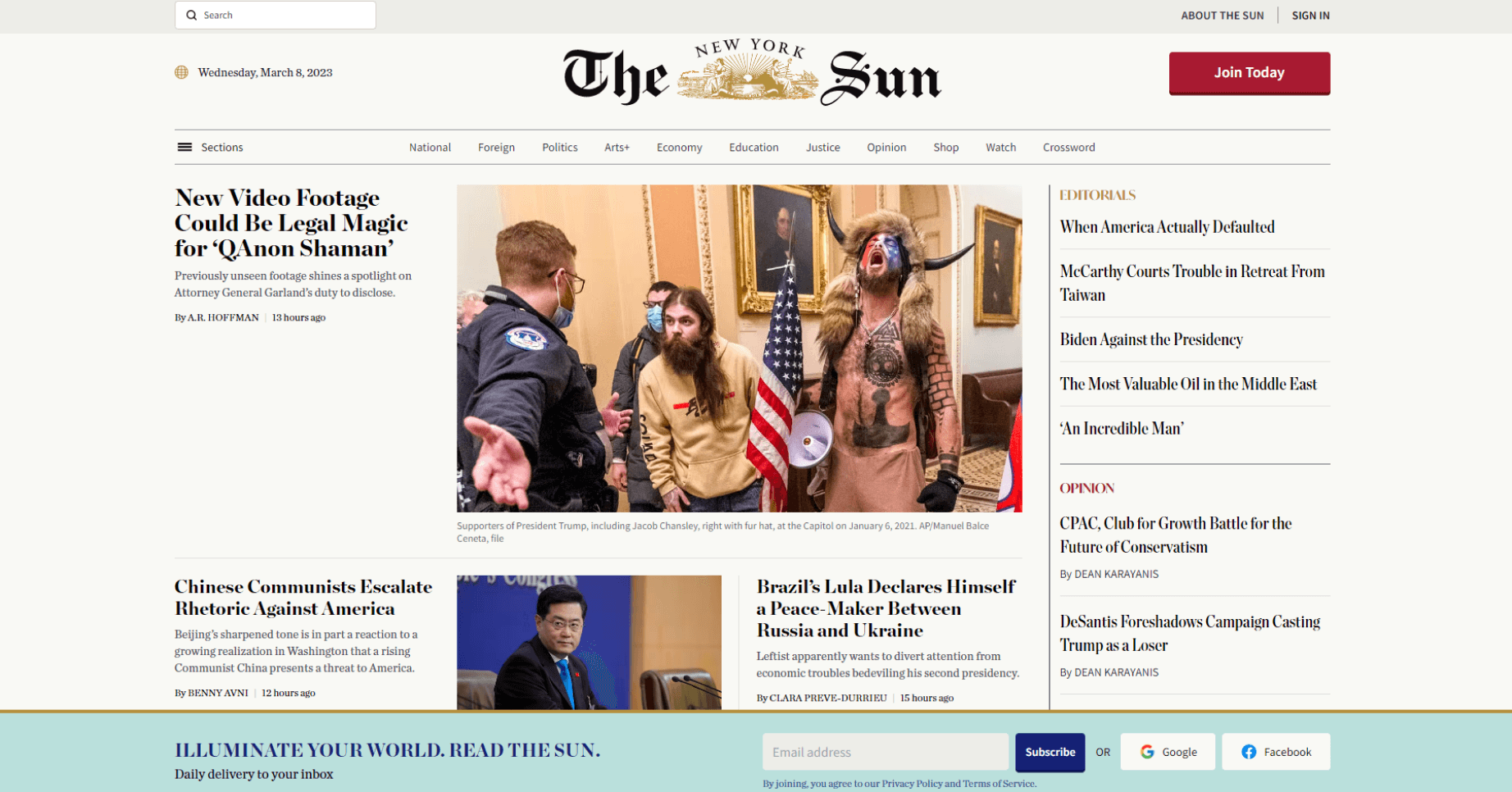Read 'DeSantis Foreshadows Campaign' opinion piece

(1190, 633)
